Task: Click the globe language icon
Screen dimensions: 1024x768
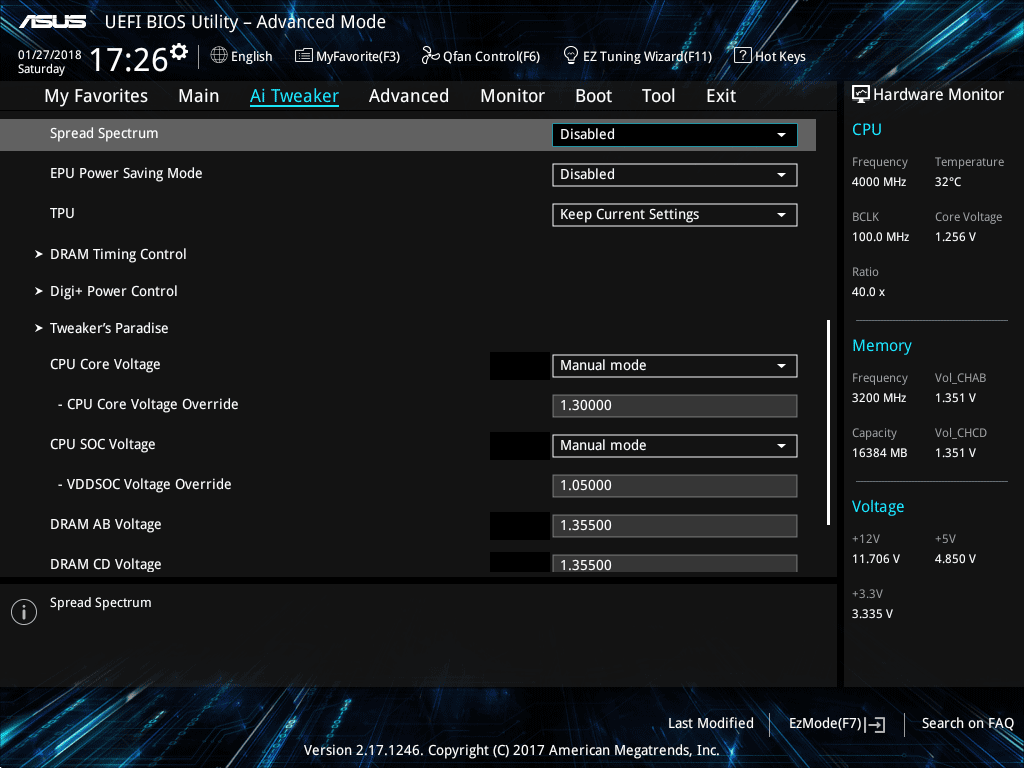Action: click(219, 56)
